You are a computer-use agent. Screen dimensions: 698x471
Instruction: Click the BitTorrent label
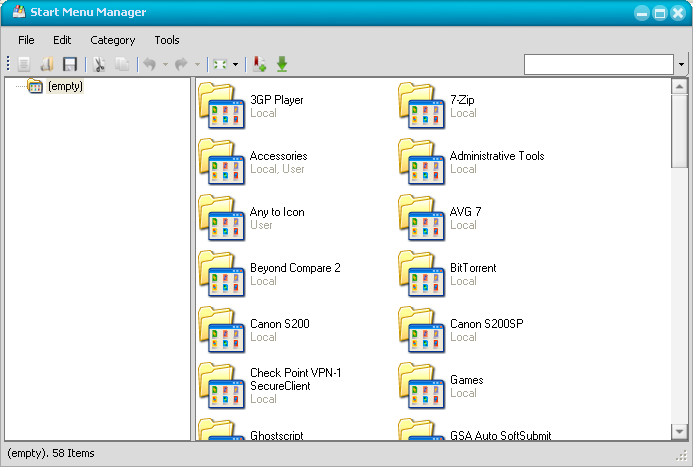tap(473, 268)
